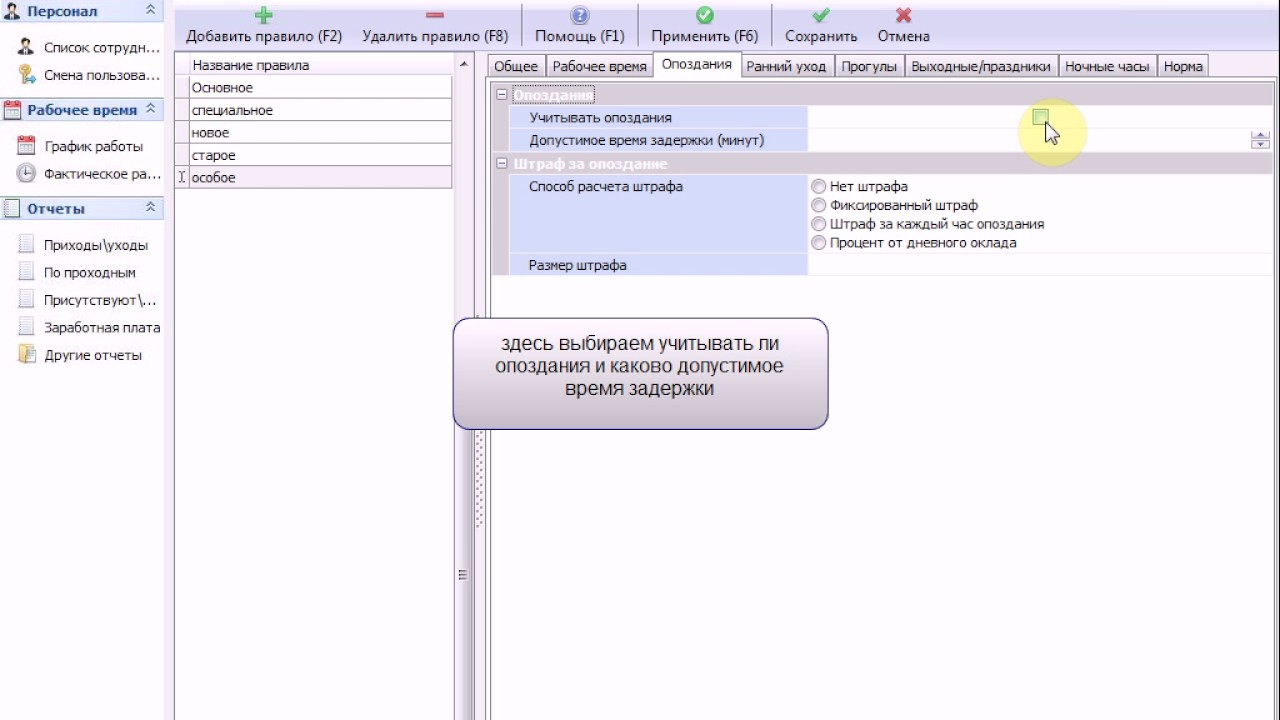Switch to the Общее tab

click(x=516, y=66)
